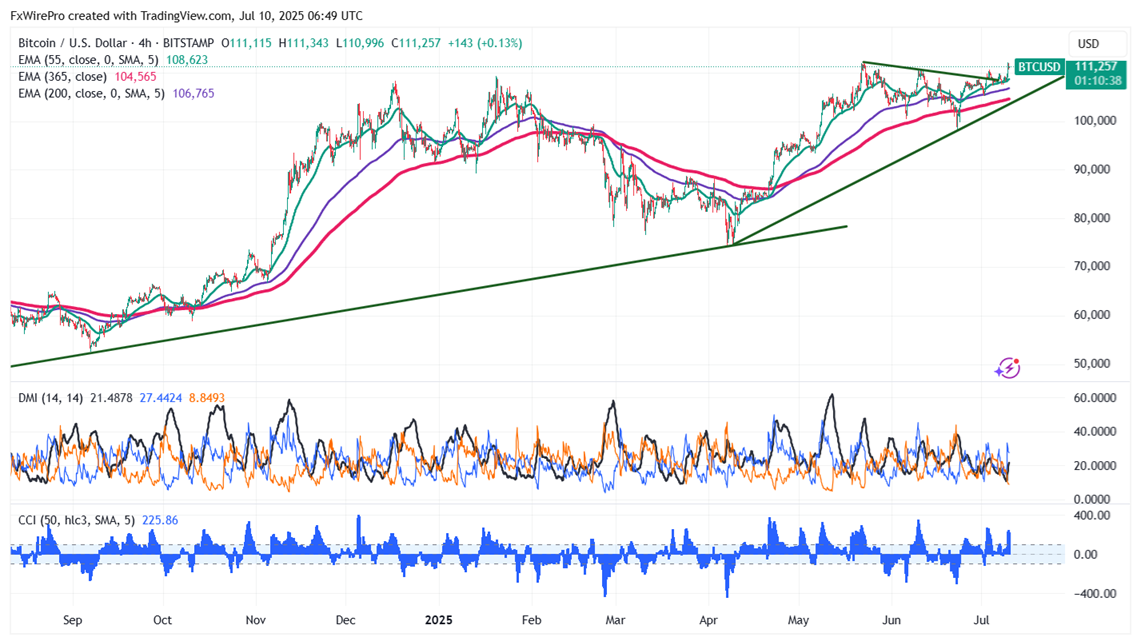Click the open price O111,115 value
1132x637 pixels.
coord(246,43)
